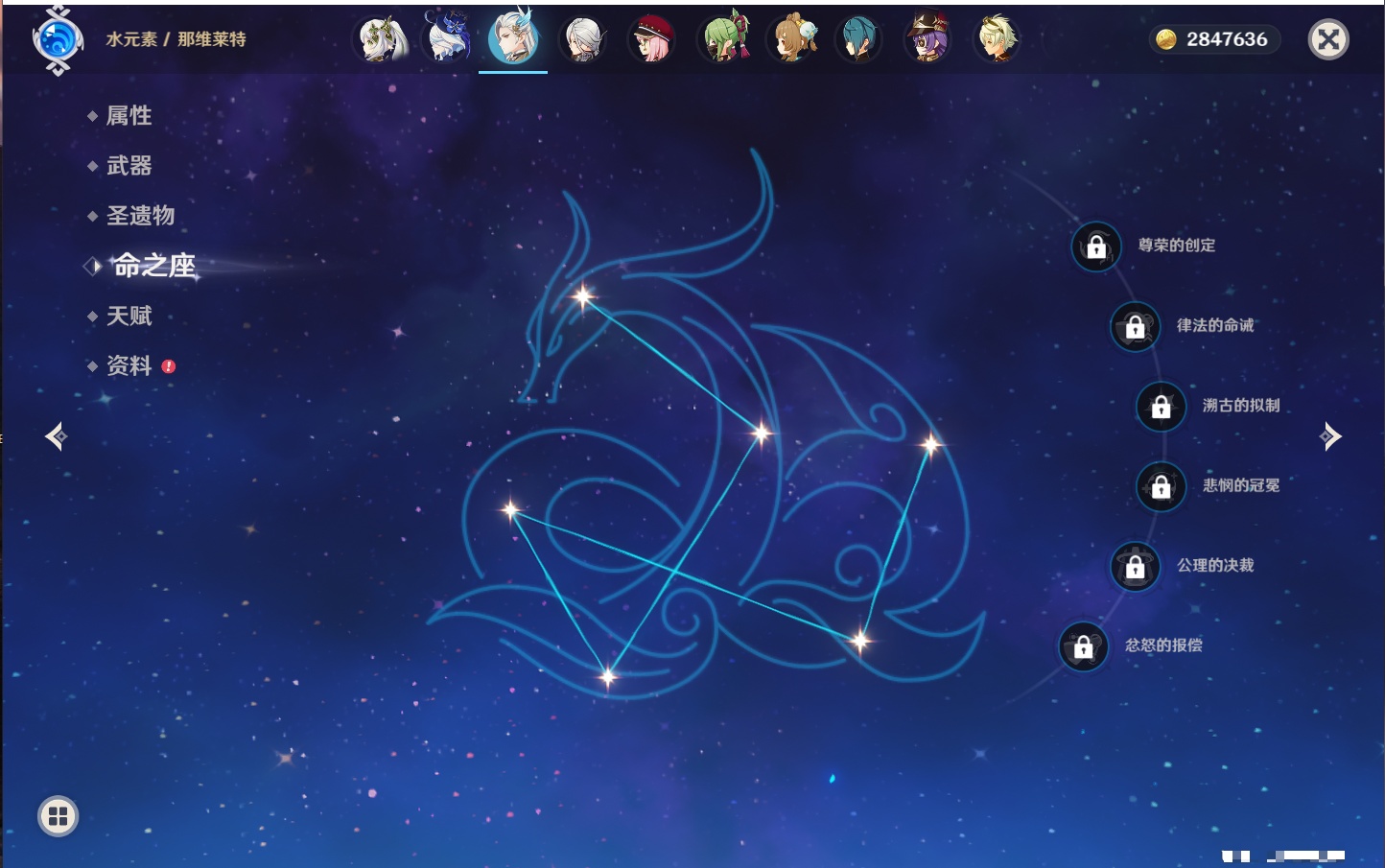Select Furina's portrait with blue hat

coord(447,40)
